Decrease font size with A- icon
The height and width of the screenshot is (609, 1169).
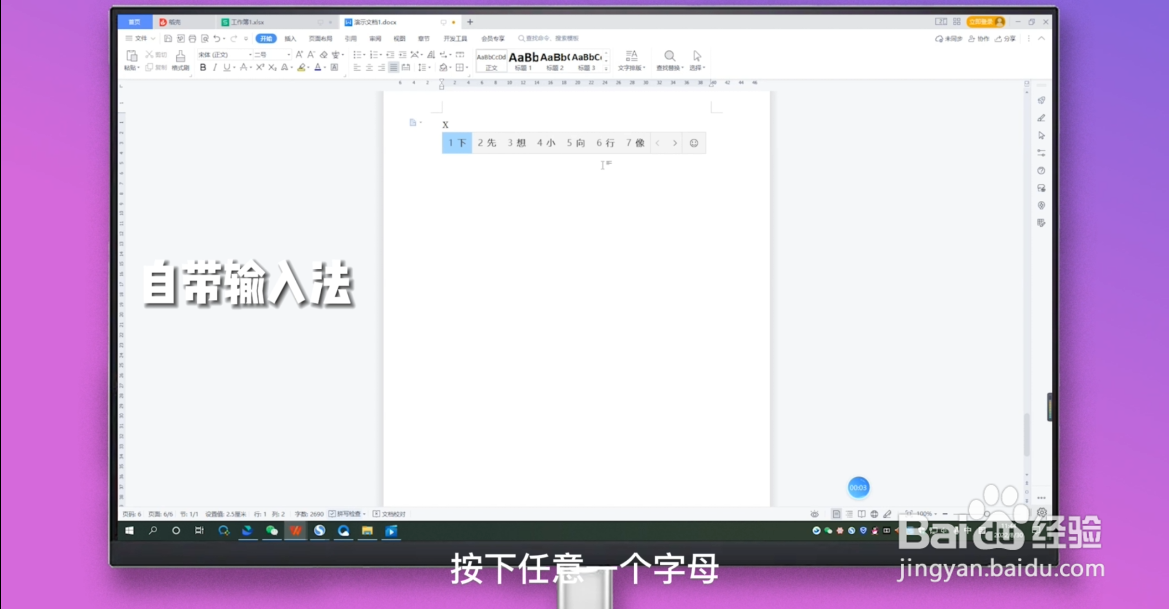tap(312, 54)
